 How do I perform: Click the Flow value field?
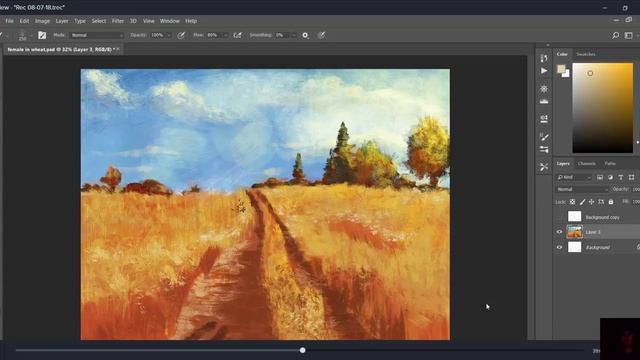pos(213,36)
